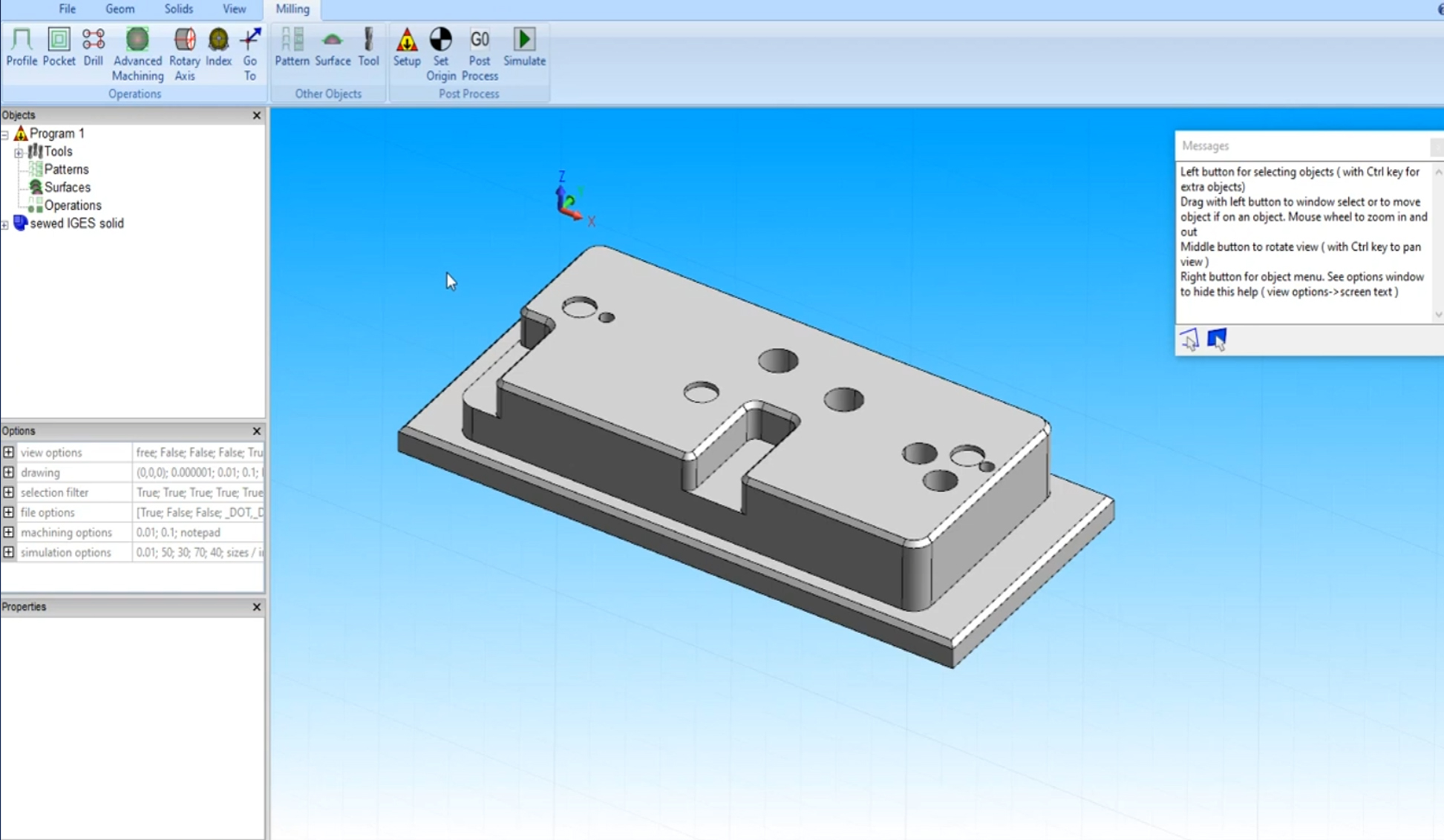The width and height of the screenshot is (1444, 840).
Task: Switch to the Milling ribbon tab
Action: pos(292,9)
